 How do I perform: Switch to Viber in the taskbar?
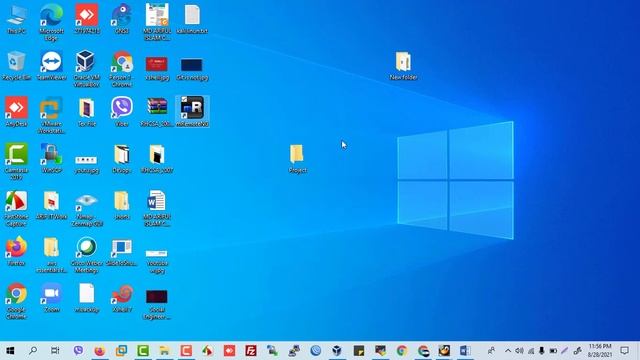78,351
